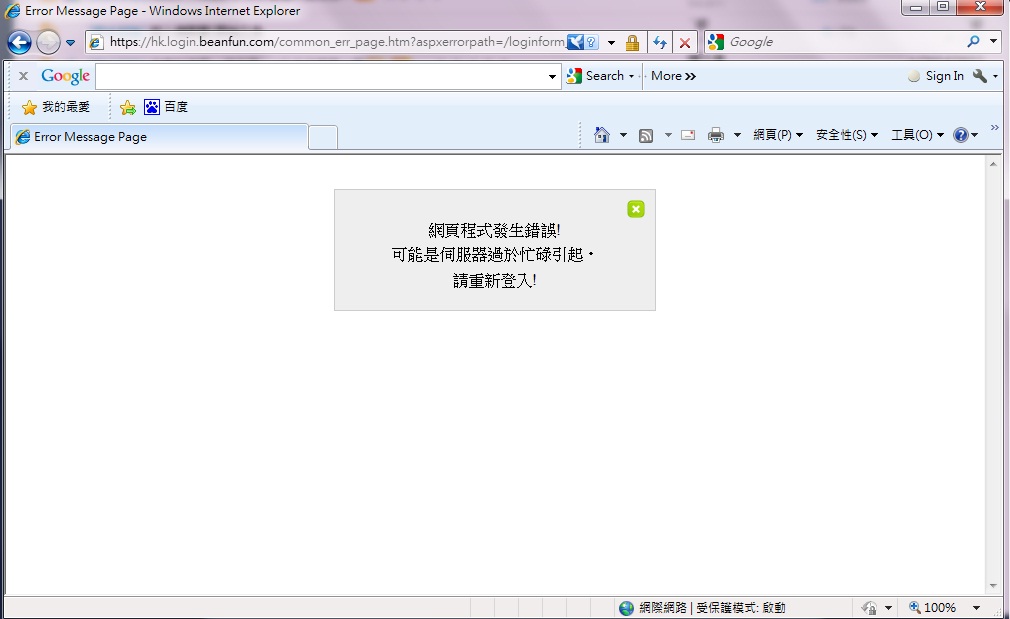
Task: Open 我的最愛 Favorites button
Action: pyautogui.click(x=56, y=107)
